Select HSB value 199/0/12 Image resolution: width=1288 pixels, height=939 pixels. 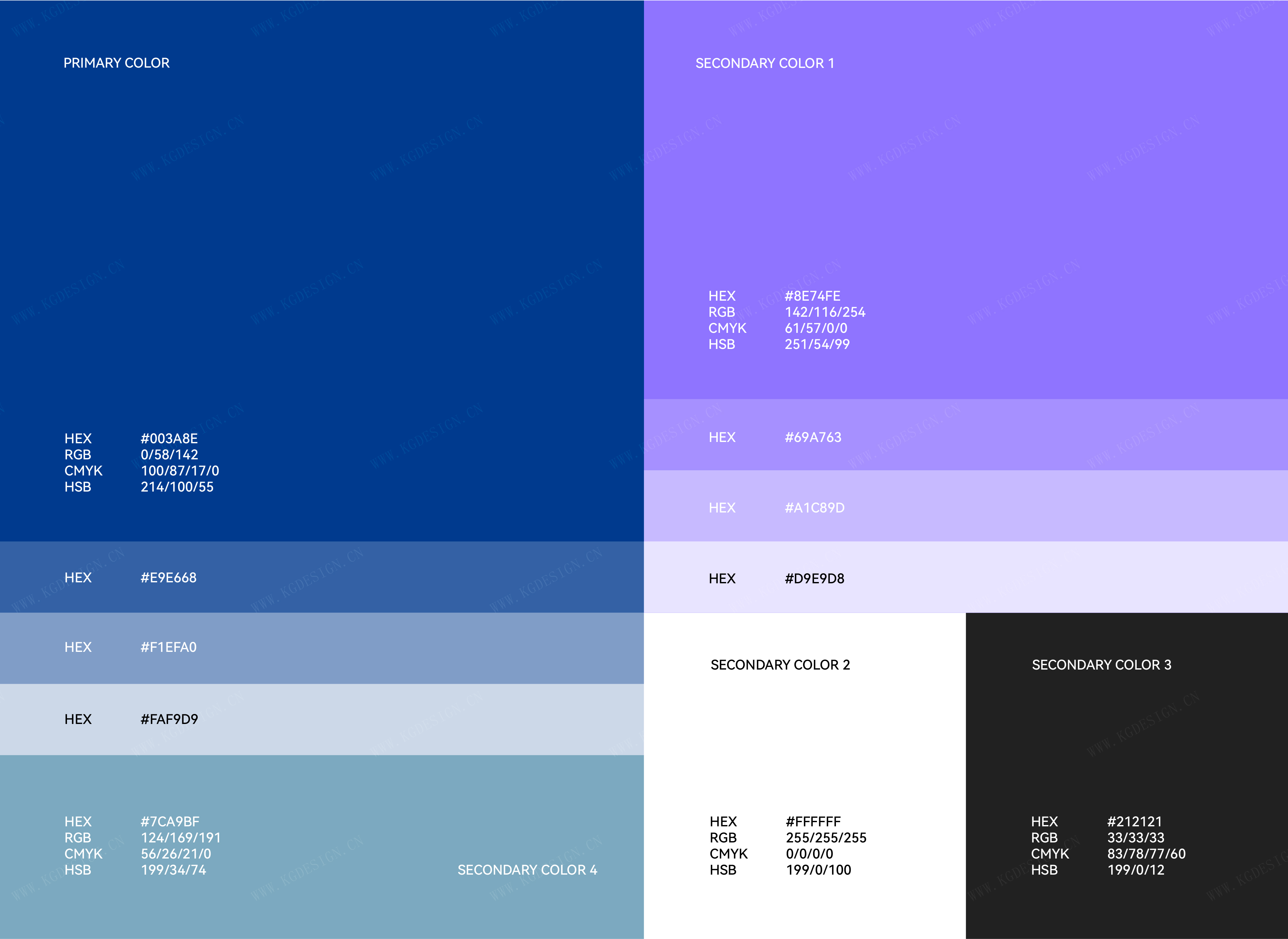coord(1136,870)
